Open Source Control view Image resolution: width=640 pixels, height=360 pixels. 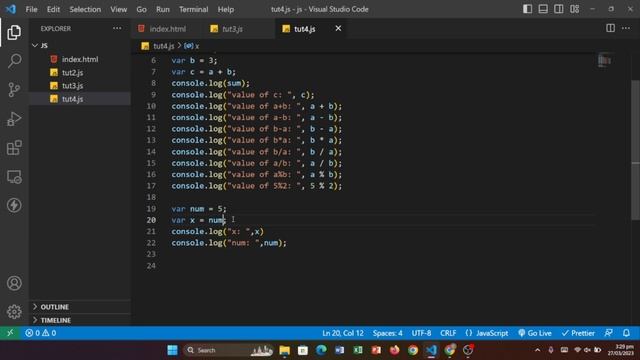pos(14,89)
